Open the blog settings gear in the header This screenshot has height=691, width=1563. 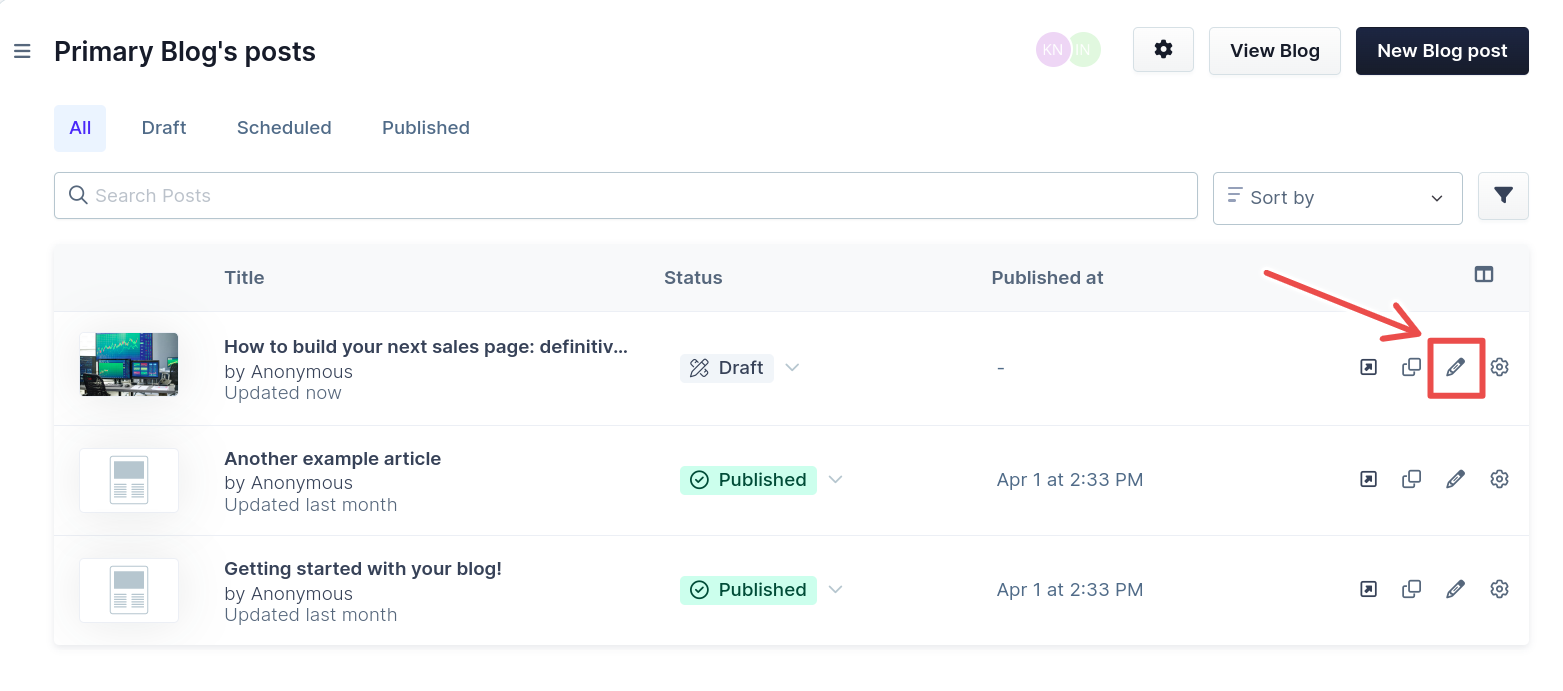[1163, 49]
